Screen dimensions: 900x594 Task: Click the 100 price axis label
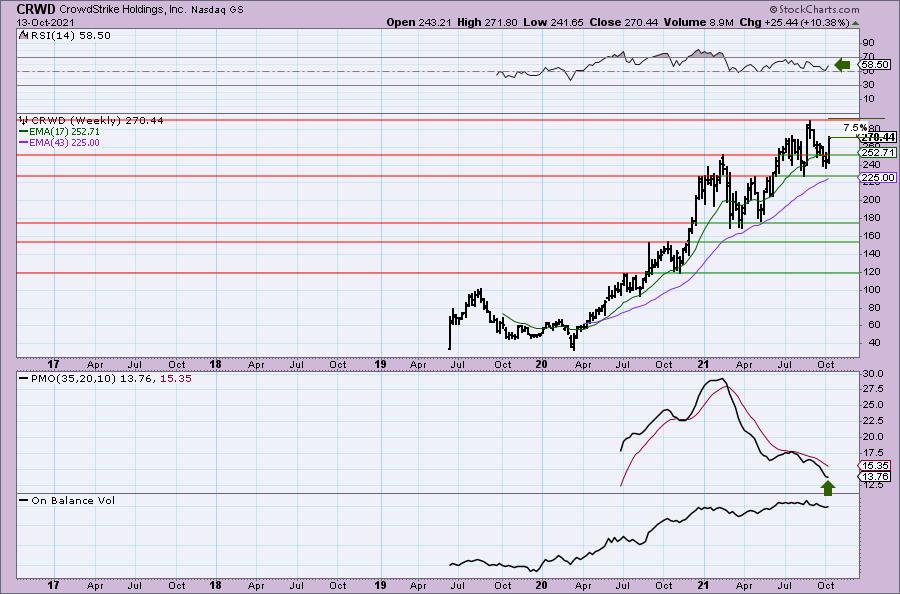871,289
